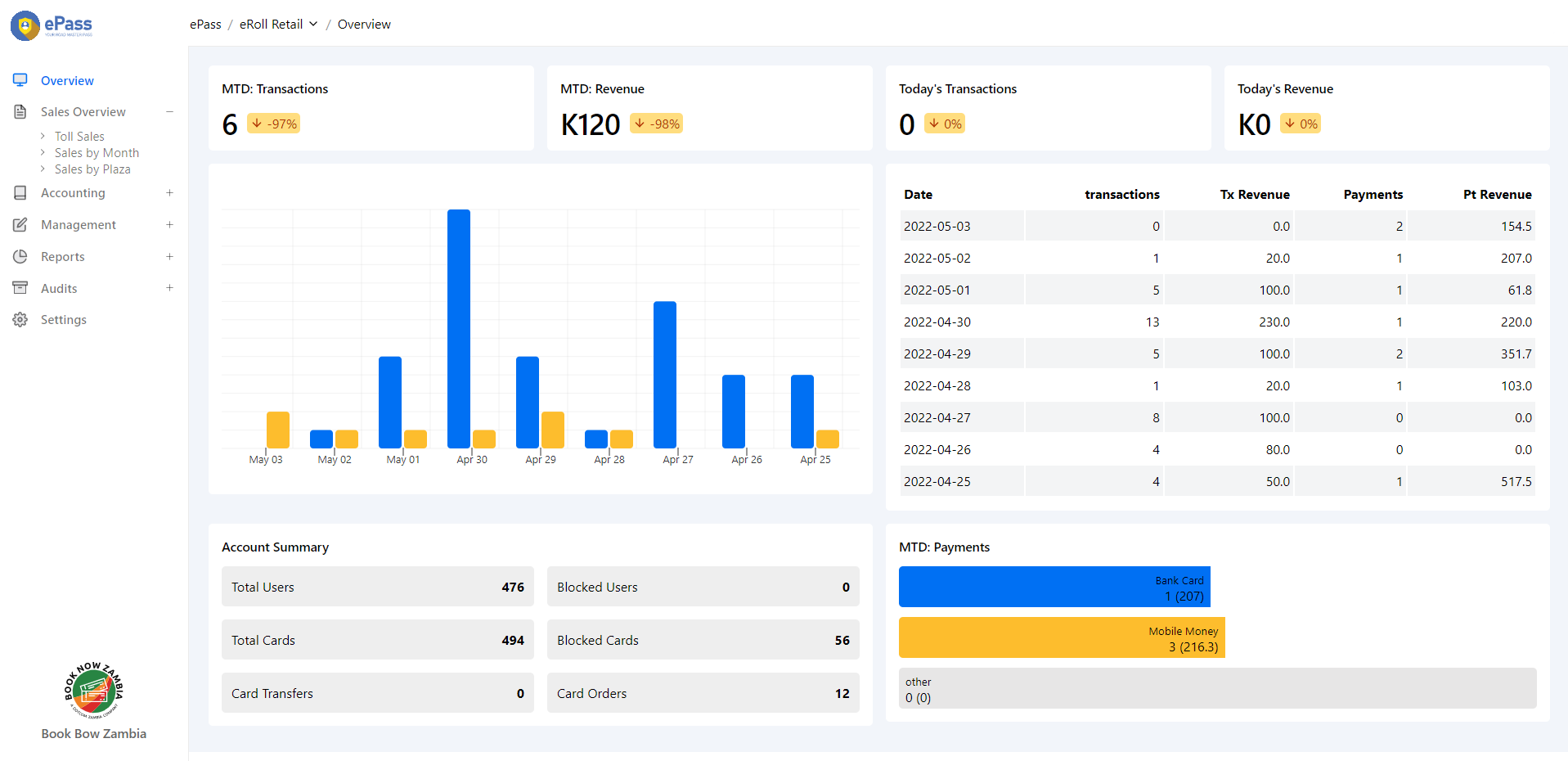Click the Blocked Cards summary tile

click(703, 640)
